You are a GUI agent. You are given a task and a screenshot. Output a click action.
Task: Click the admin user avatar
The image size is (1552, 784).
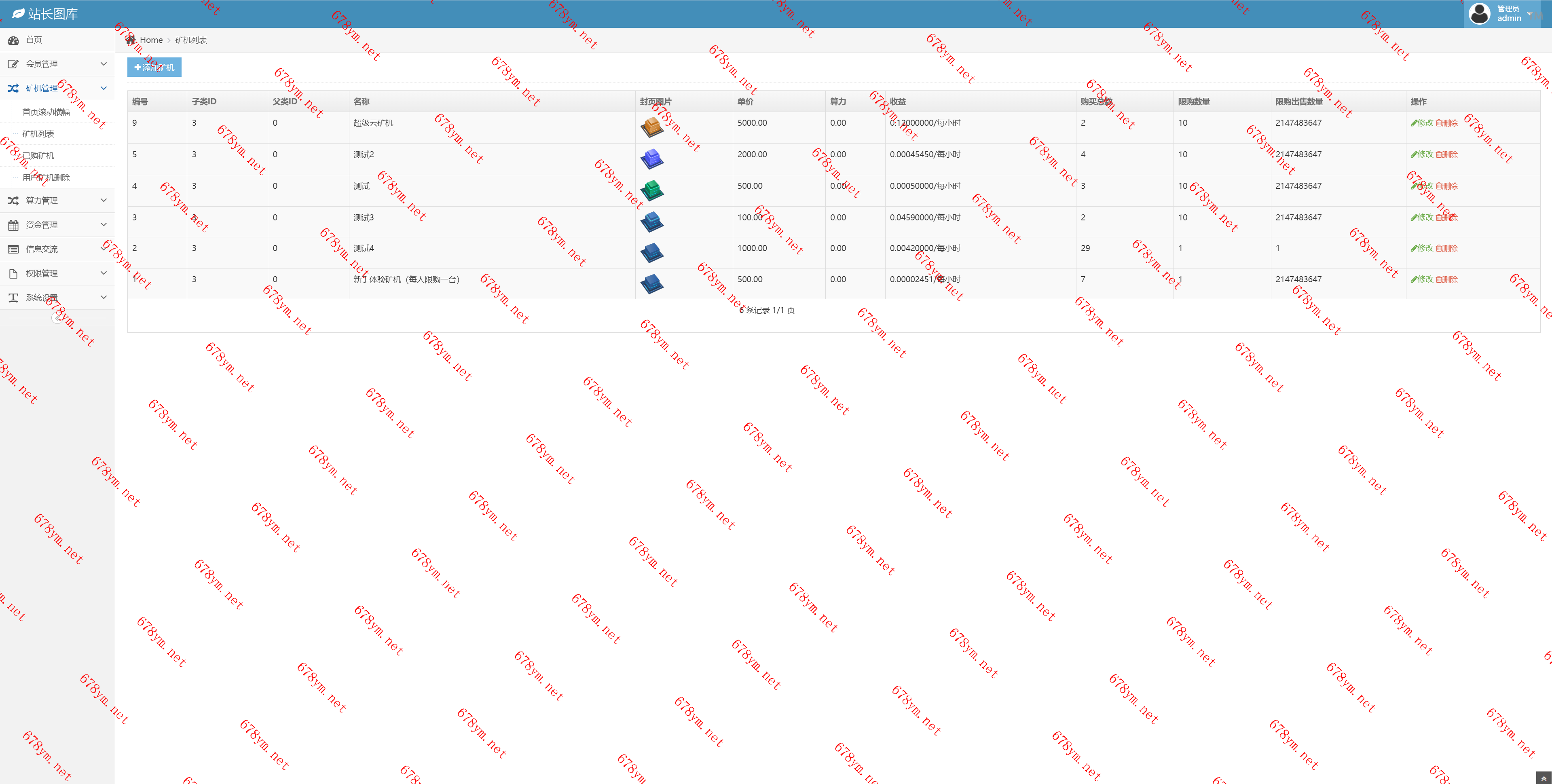coord(1479,13)
